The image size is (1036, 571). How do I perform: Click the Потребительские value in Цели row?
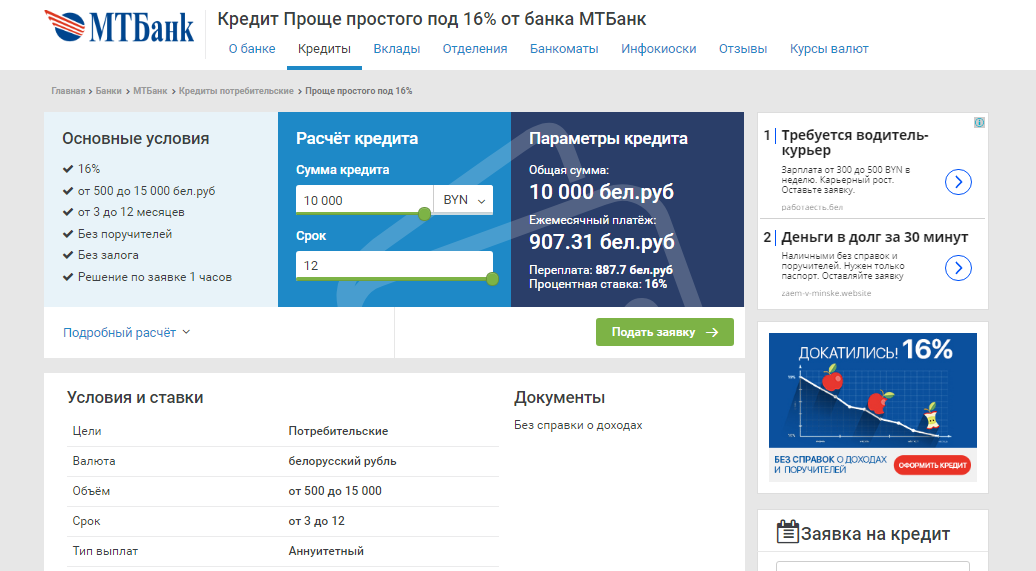(338, 431)
